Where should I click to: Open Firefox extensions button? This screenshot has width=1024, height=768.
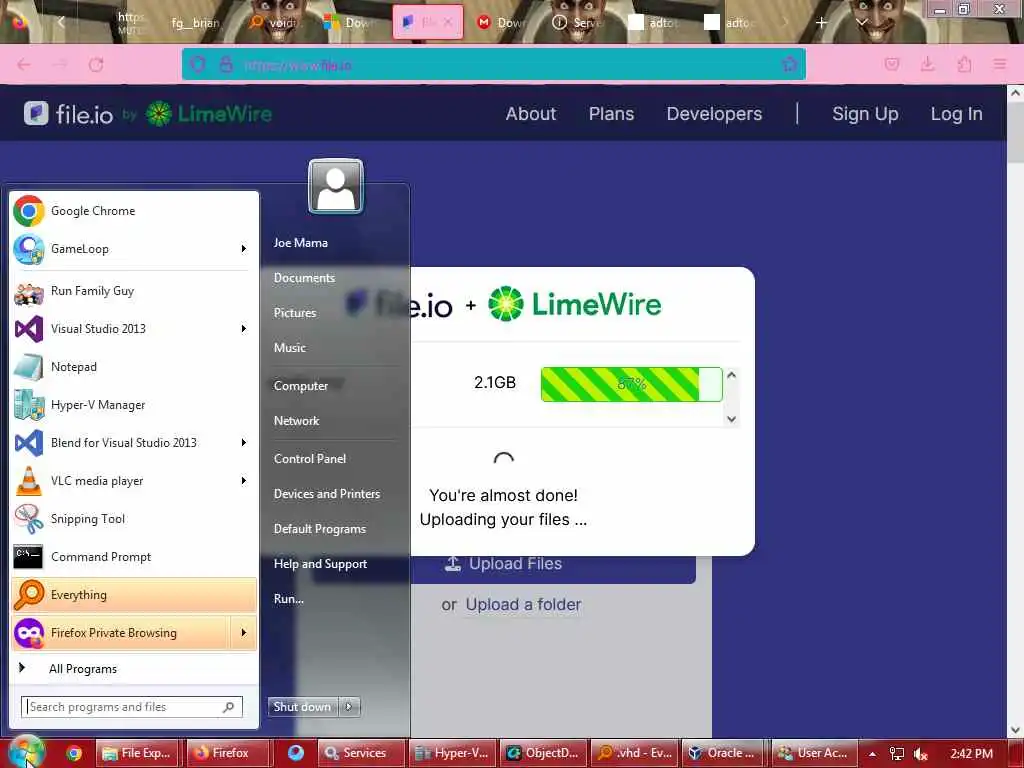pos(964,64)
